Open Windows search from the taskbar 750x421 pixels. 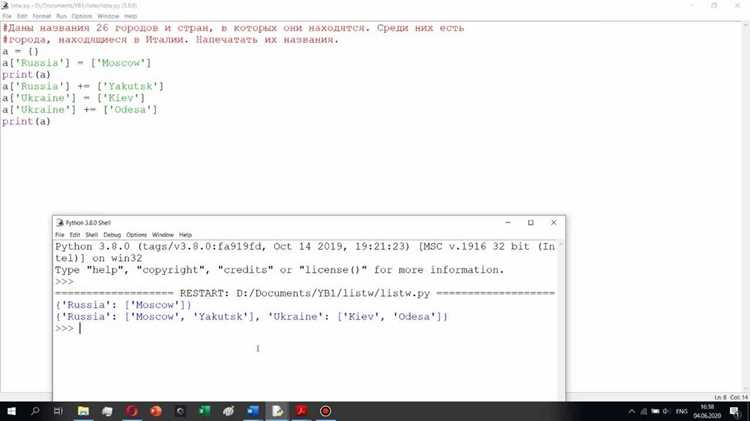[35, 411]
